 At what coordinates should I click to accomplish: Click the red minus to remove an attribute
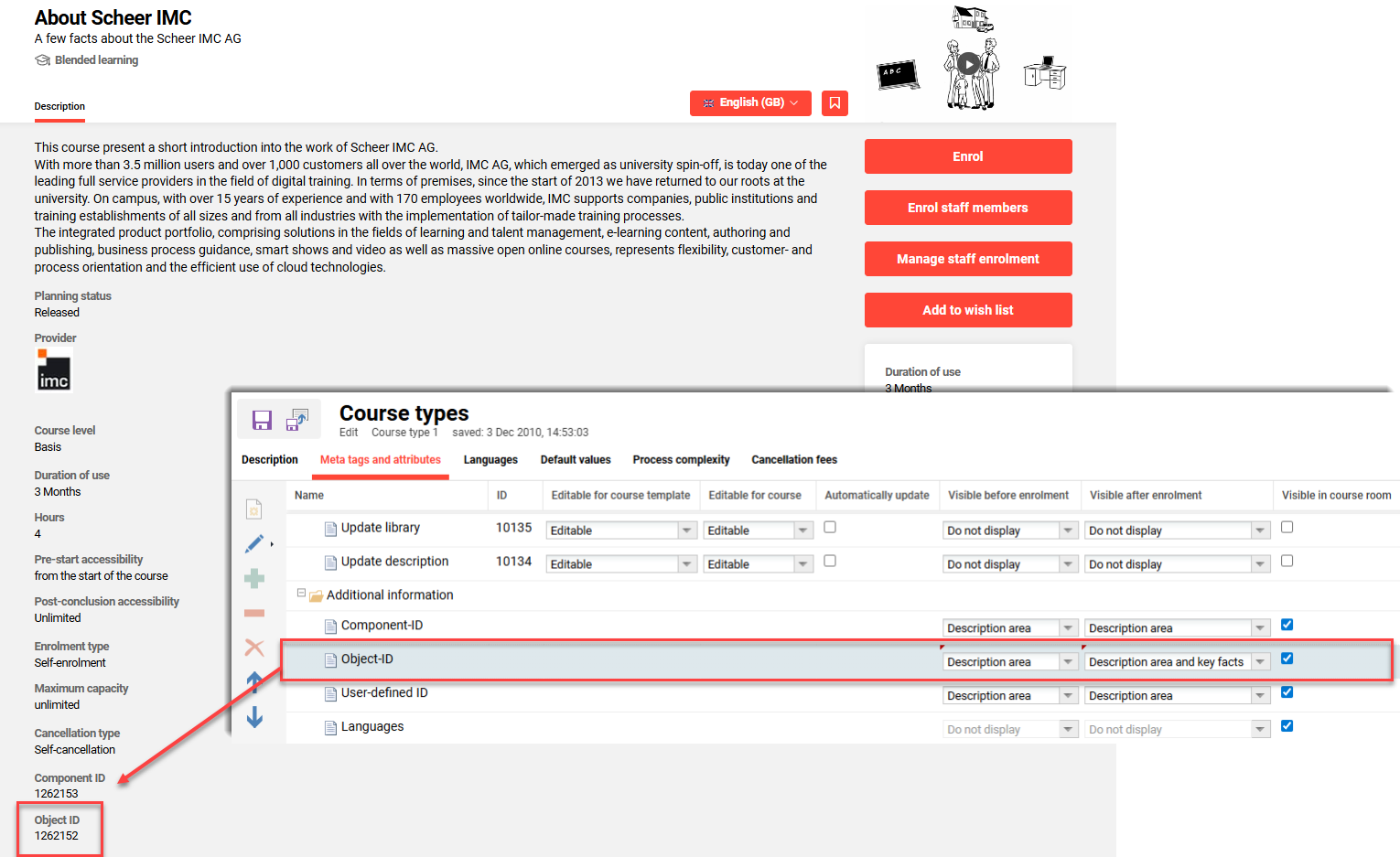[x=253, y=612]
